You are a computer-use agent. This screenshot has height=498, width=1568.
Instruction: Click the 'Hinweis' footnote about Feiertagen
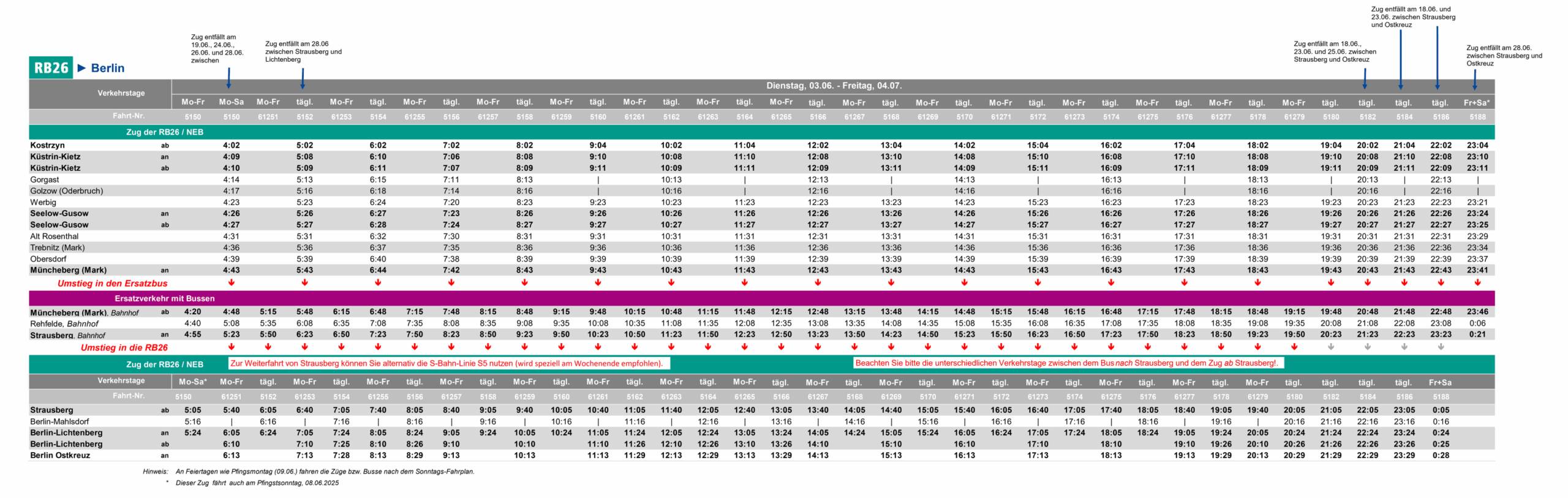tap(309, 471)
